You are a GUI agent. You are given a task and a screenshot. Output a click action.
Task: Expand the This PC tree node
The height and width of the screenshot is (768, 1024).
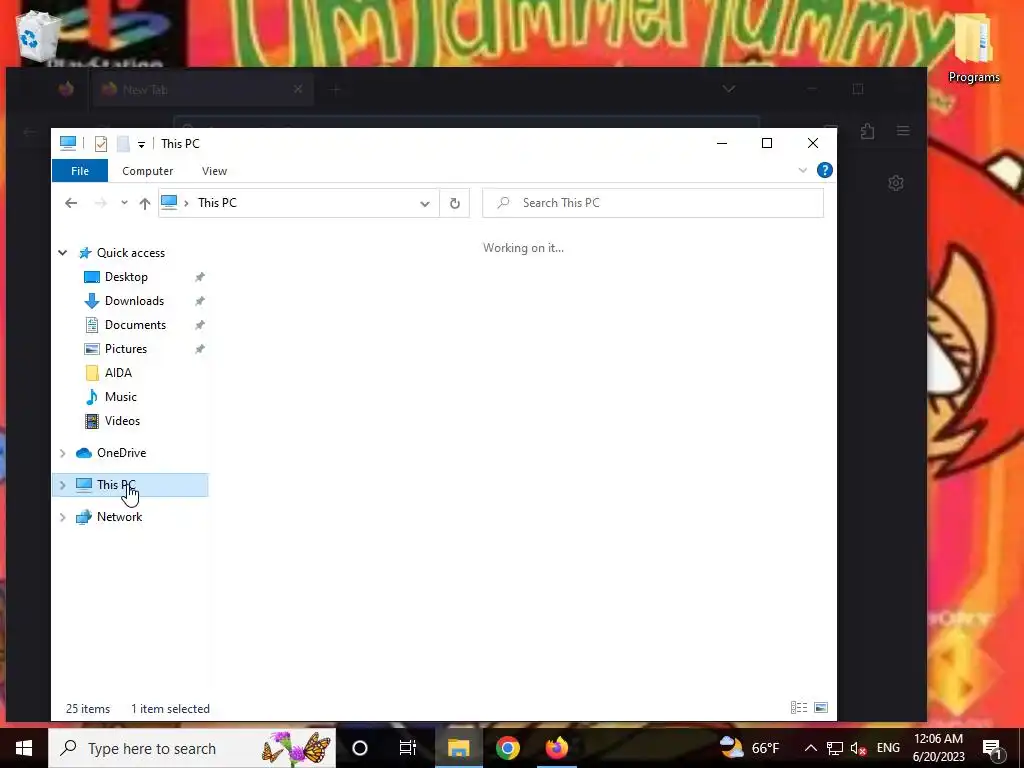point(63,485)
